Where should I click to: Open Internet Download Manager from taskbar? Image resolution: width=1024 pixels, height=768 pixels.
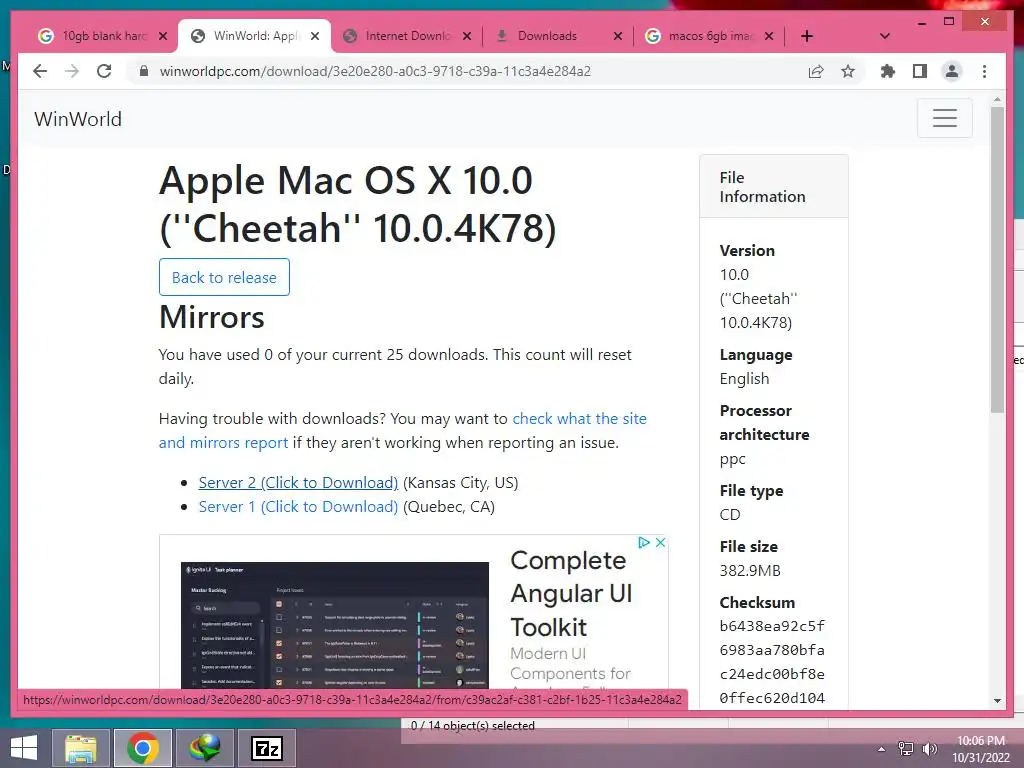[x=204, y=748]
